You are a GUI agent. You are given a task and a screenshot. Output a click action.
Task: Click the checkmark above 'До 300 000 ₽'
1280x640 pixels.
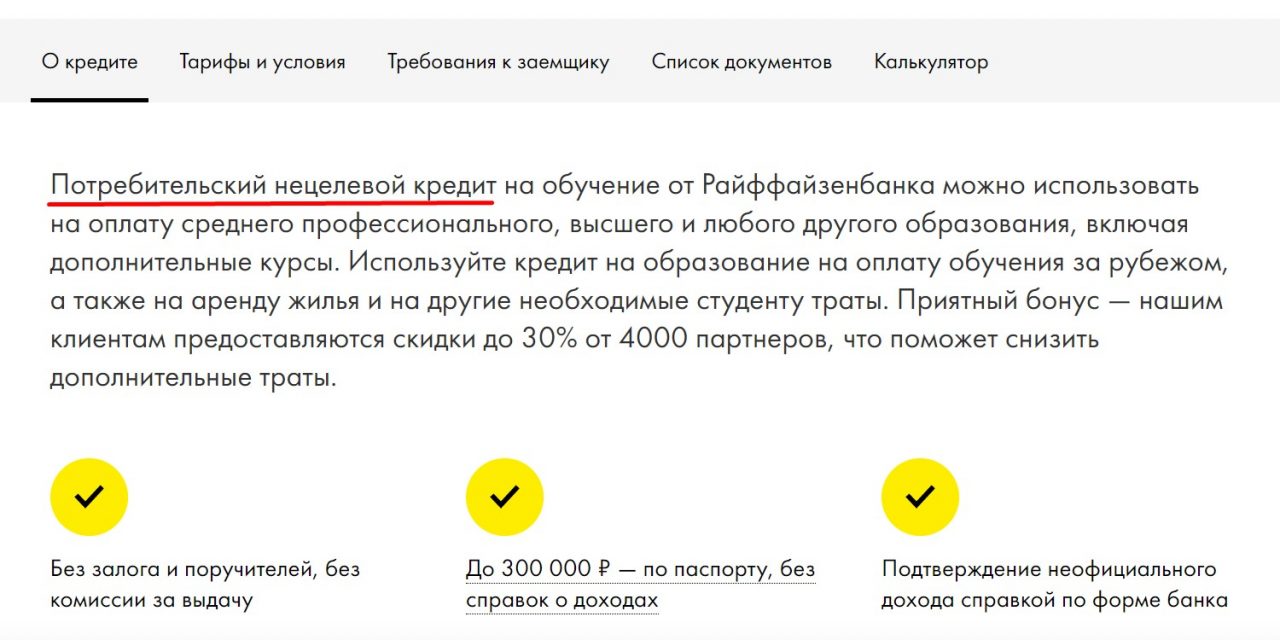click(505, 496)
